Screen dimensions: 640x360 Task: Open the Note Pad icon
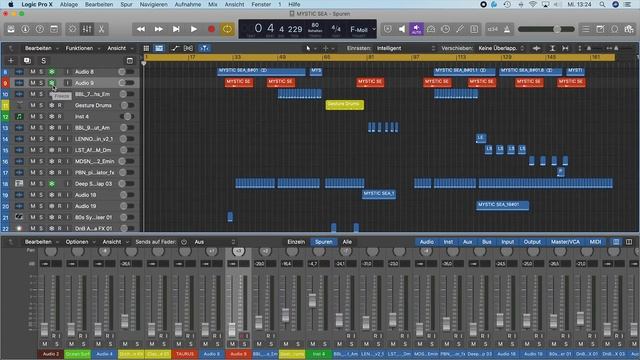(x=600, y=29)
